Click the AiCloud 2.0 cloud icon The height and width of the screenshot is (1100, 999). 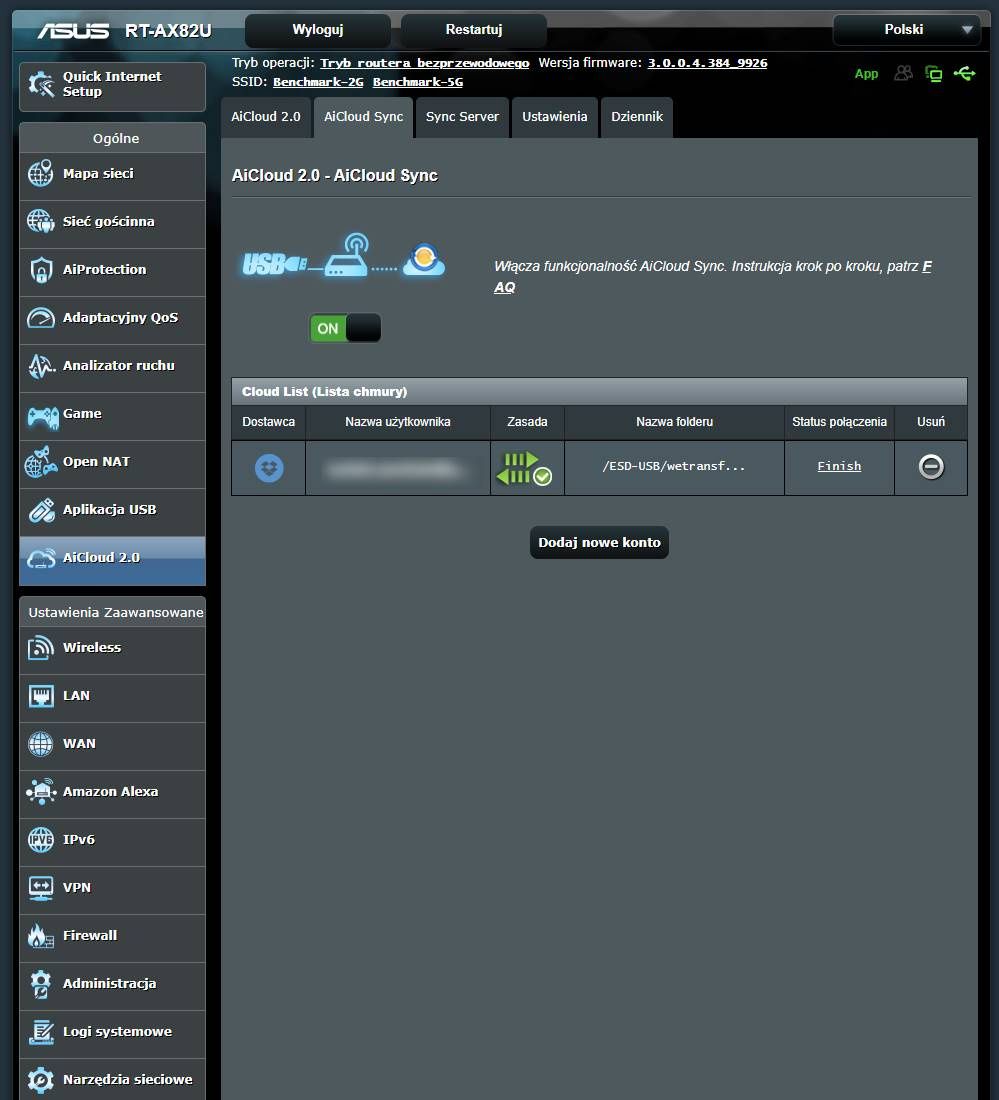[x=41, y=558]
